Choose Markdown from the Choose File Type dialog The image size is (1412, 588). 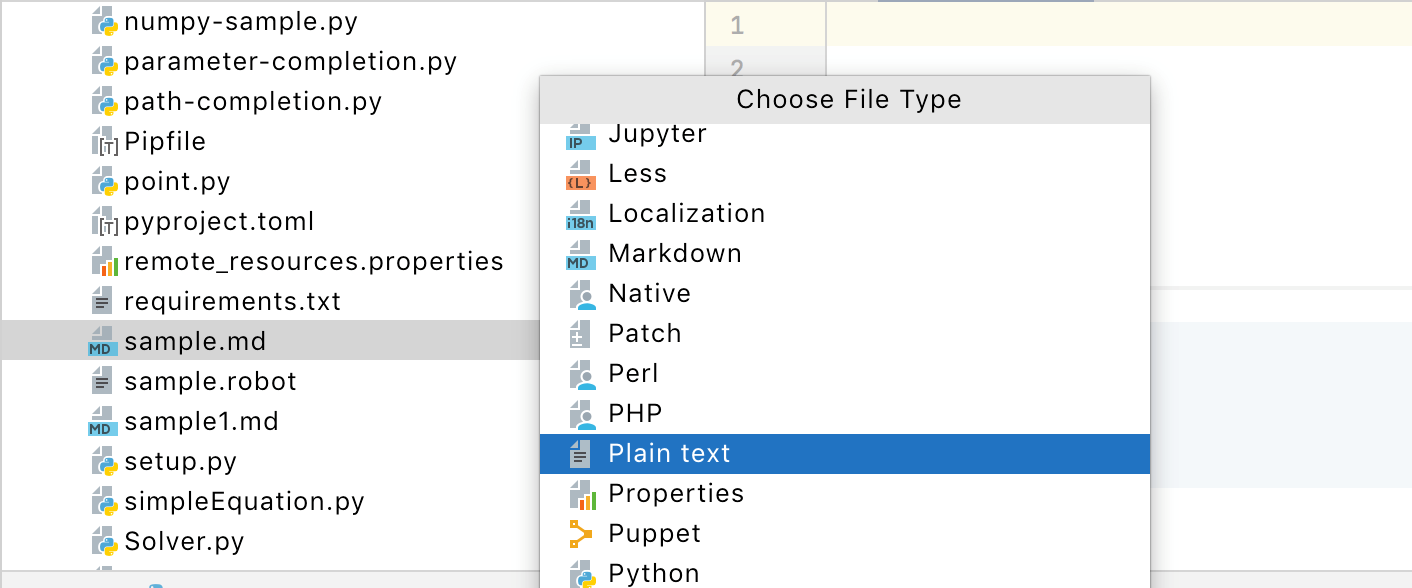(674, 253)
